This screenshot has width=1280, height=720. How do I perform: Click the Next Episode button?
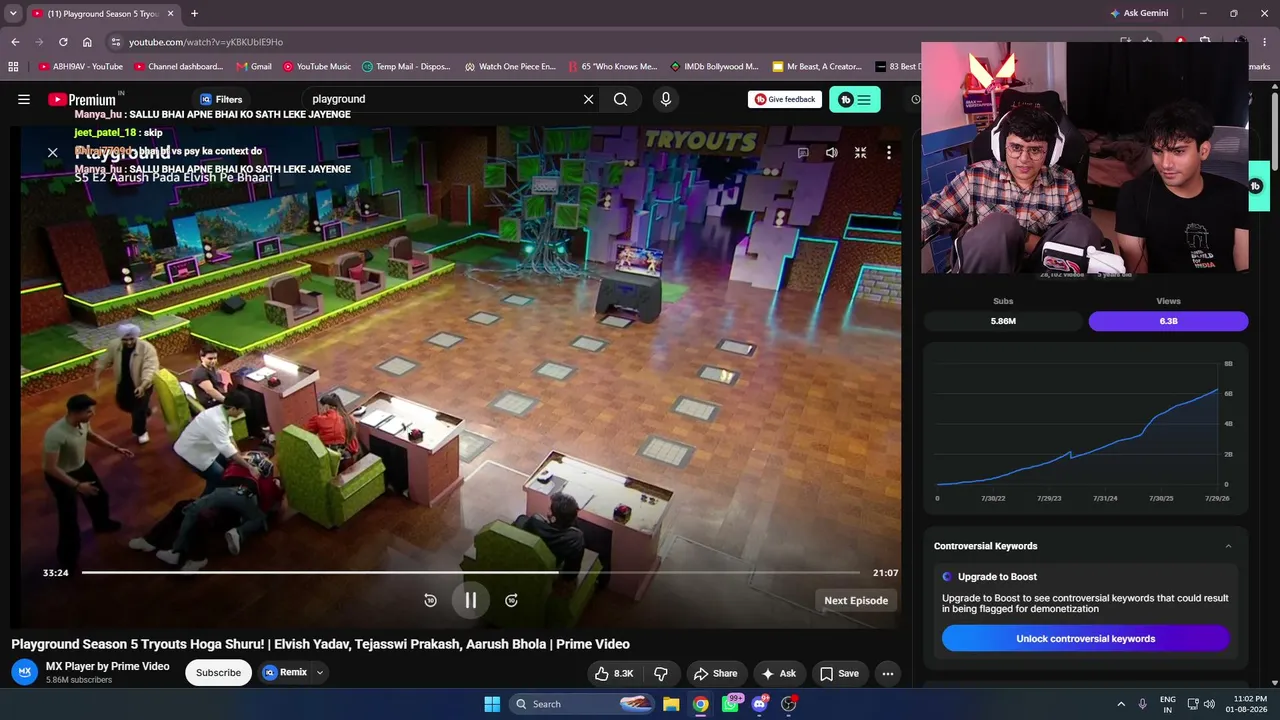856,600
